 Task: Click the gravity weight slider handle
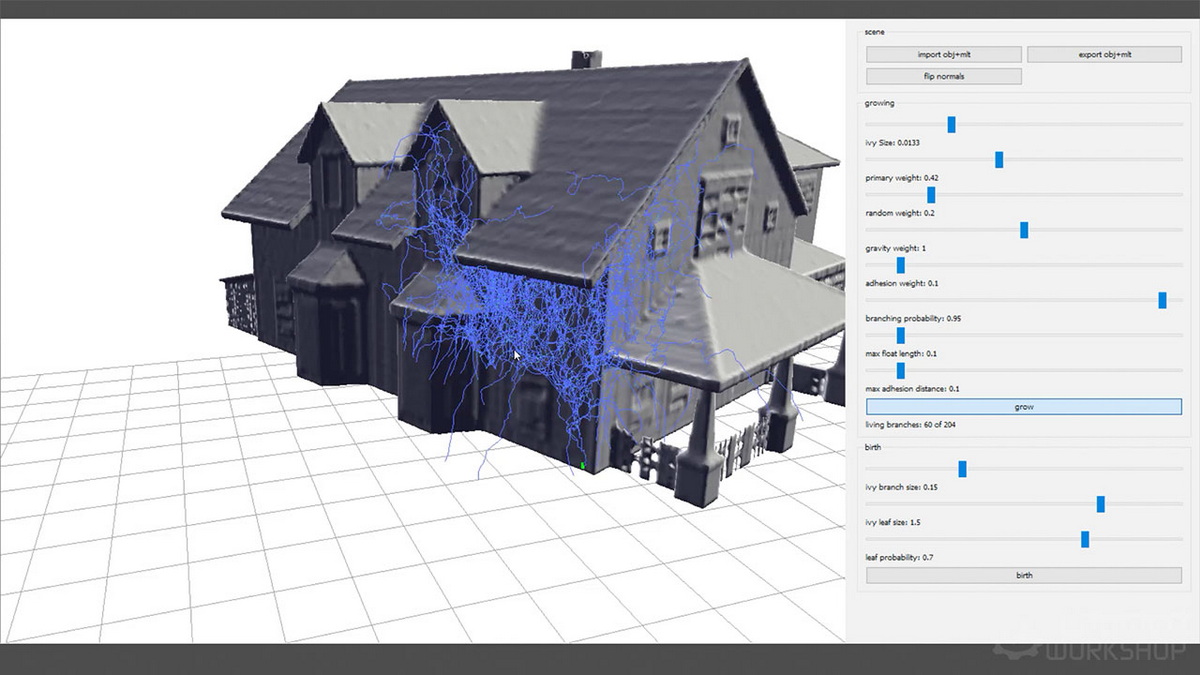click(x=1024, y=229)
